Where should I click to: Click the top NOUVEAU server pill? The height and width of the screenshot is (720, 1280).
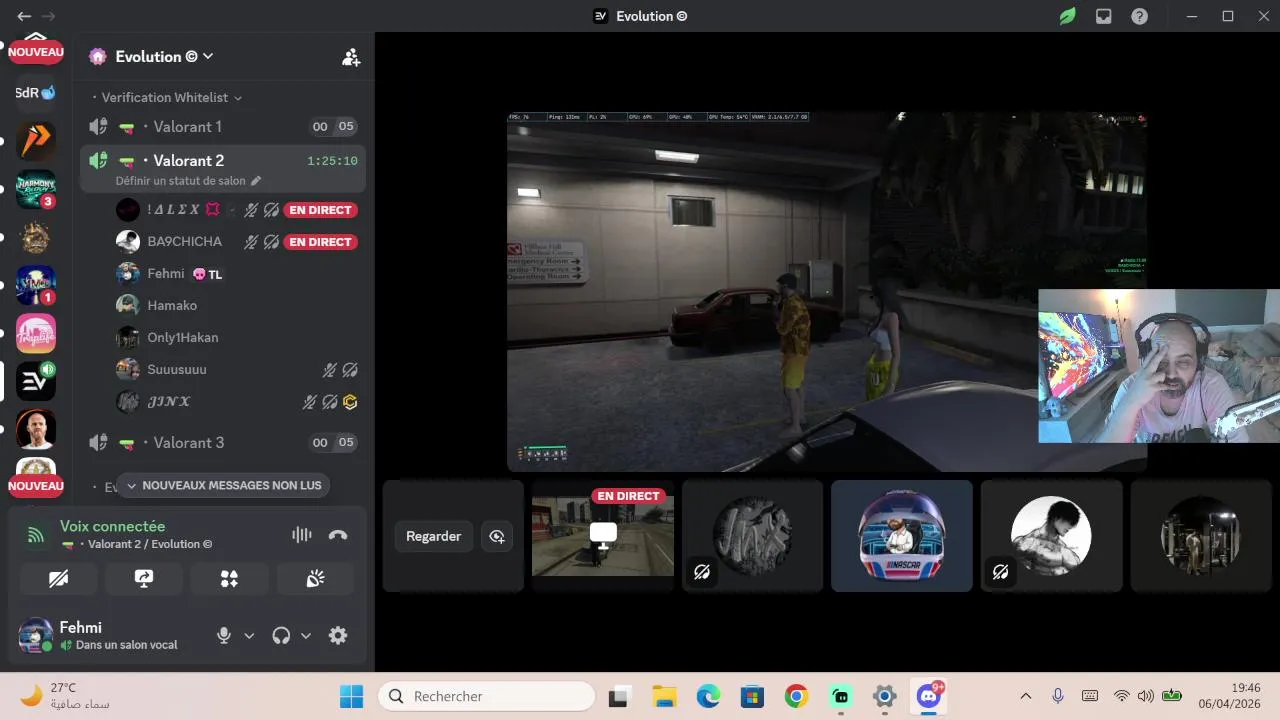click(x=36, y=52)
